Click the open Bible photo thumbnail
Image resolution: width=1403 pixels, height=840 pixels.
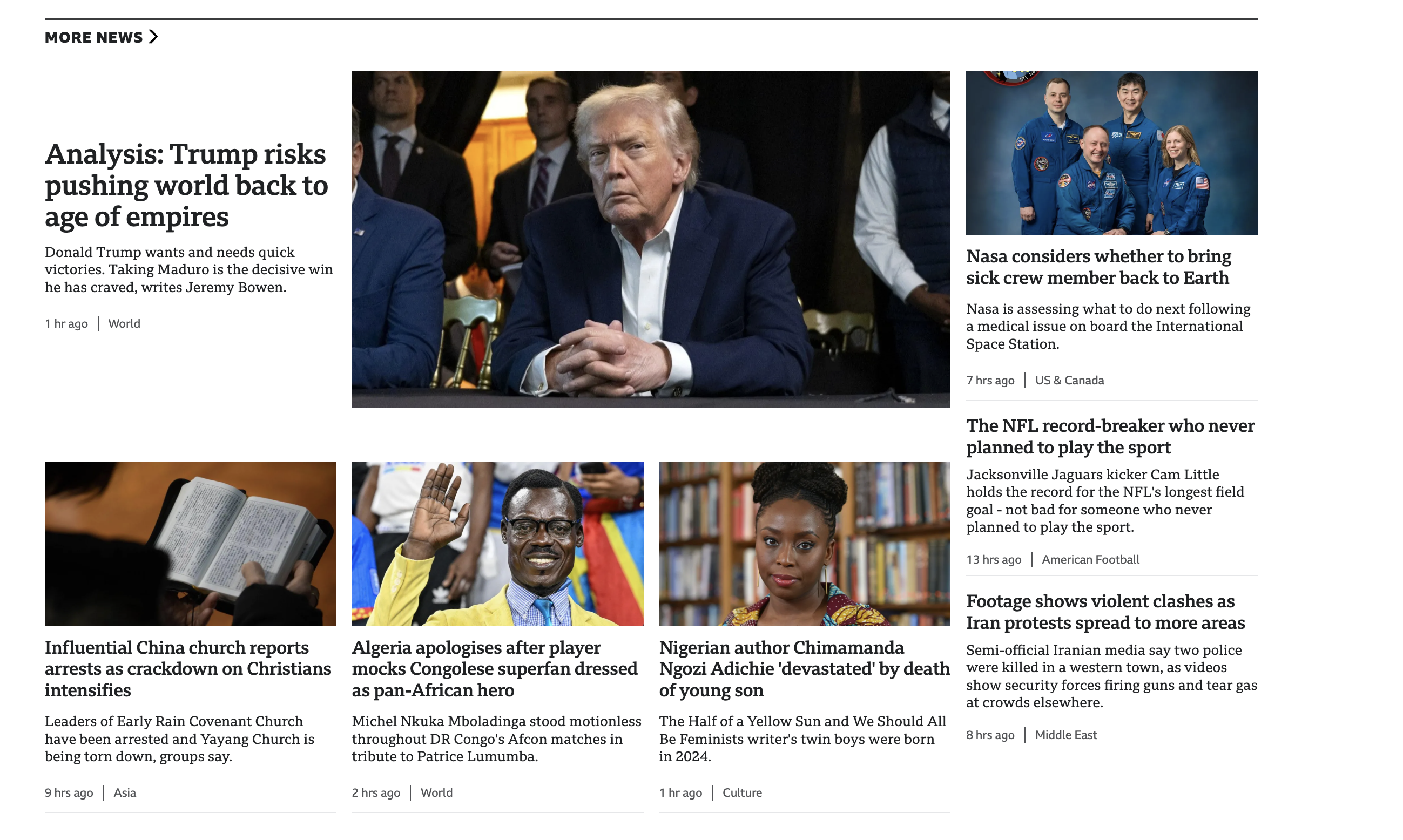click(190, 544)
